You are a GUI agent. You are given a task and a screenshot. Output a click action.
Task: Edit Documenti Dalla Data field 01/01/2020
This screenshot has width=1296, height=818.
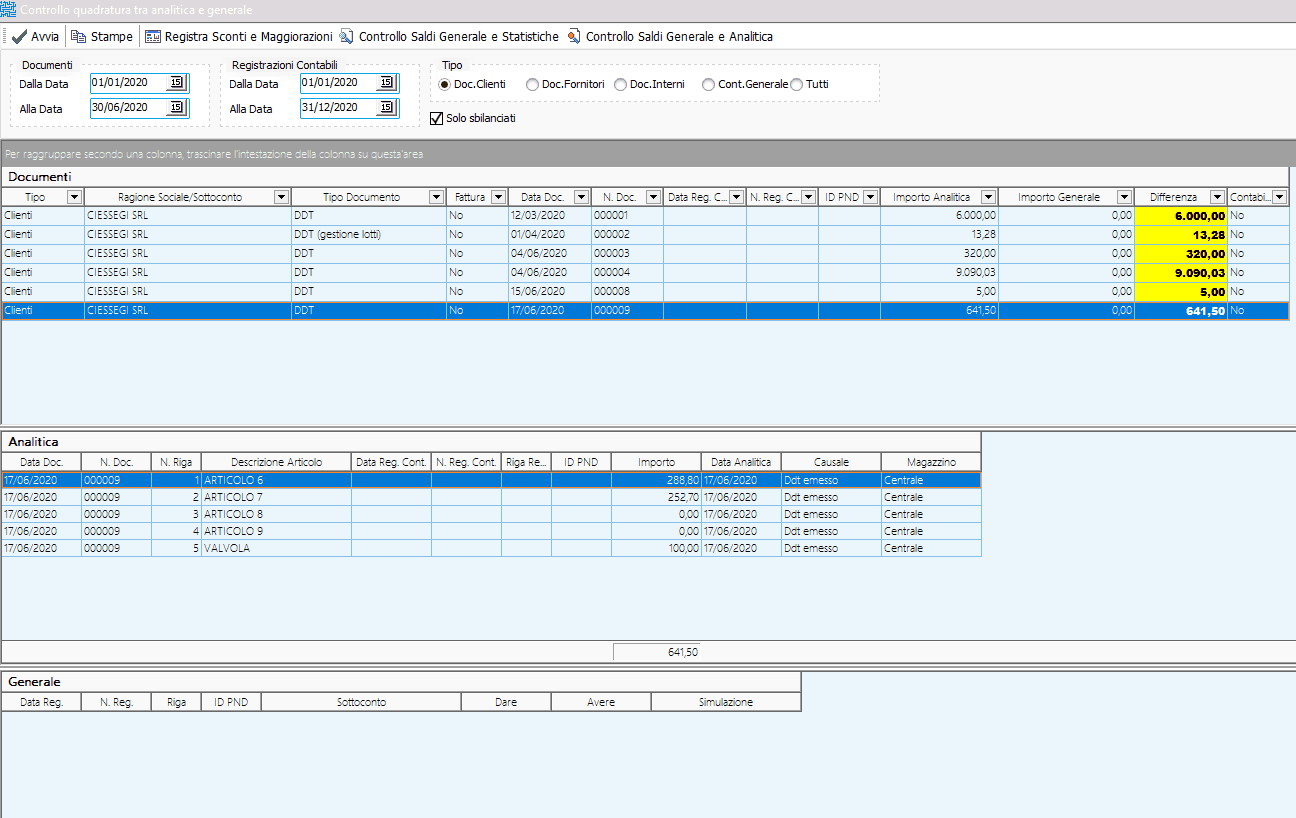[x=128, y=83]
